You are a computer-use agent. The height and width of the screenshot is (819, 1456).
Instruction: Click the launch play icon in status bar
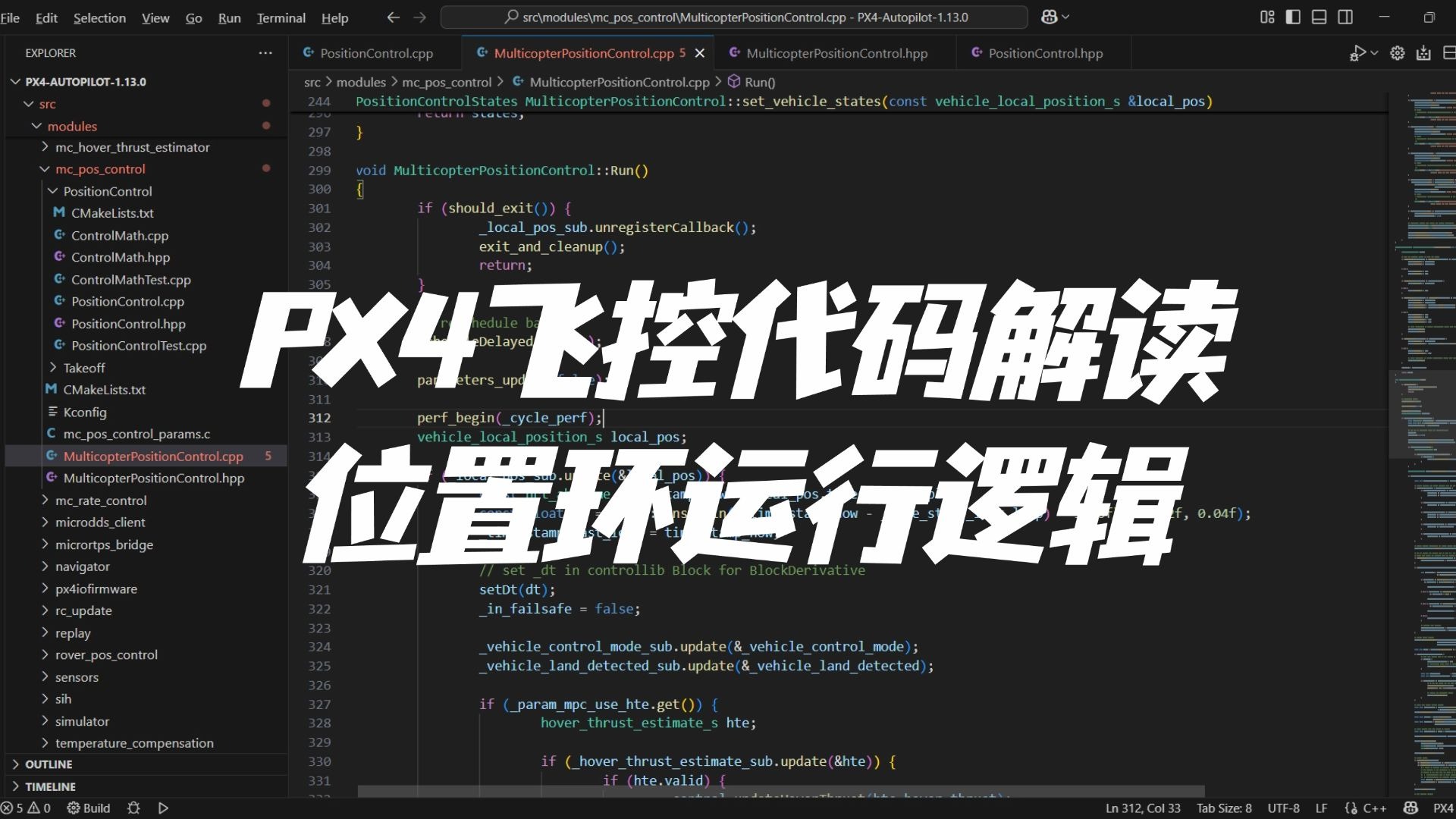[x=163, y=808]
